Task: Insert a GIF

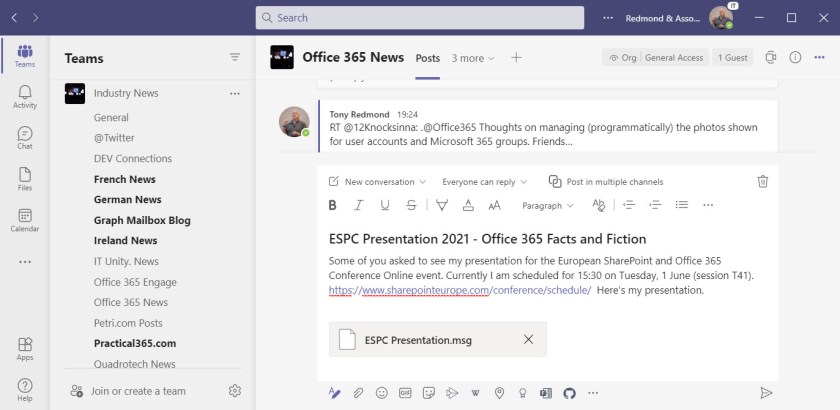Action: 405,393
